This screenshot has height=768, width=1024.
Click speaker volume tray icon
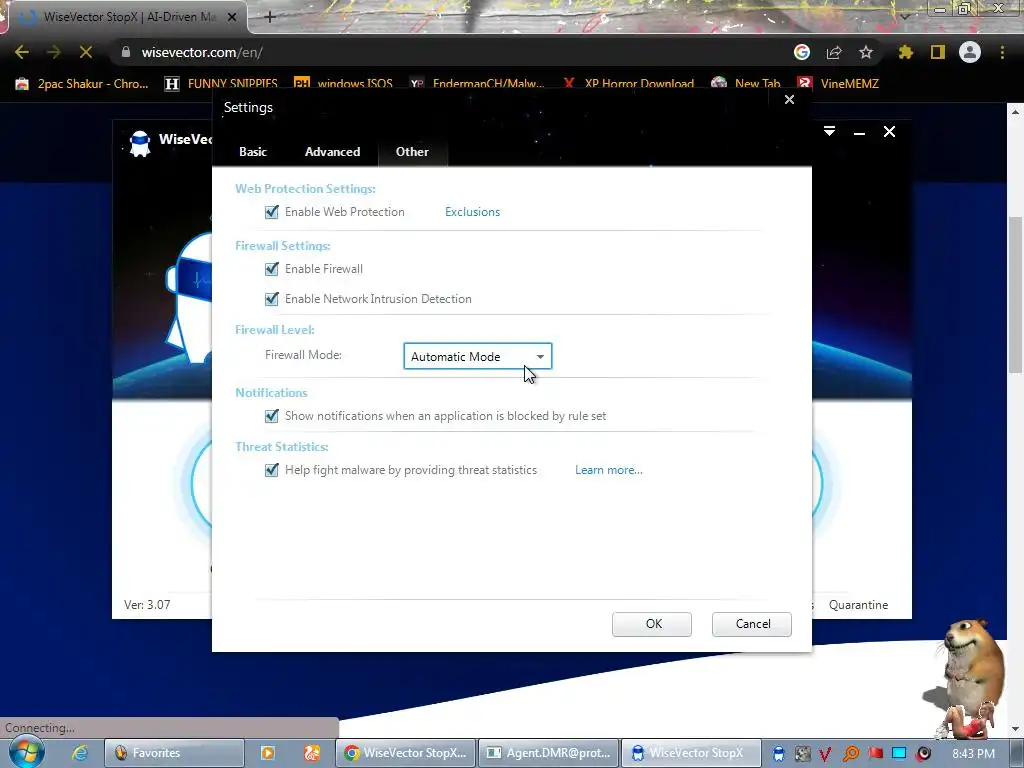(923, 754)
